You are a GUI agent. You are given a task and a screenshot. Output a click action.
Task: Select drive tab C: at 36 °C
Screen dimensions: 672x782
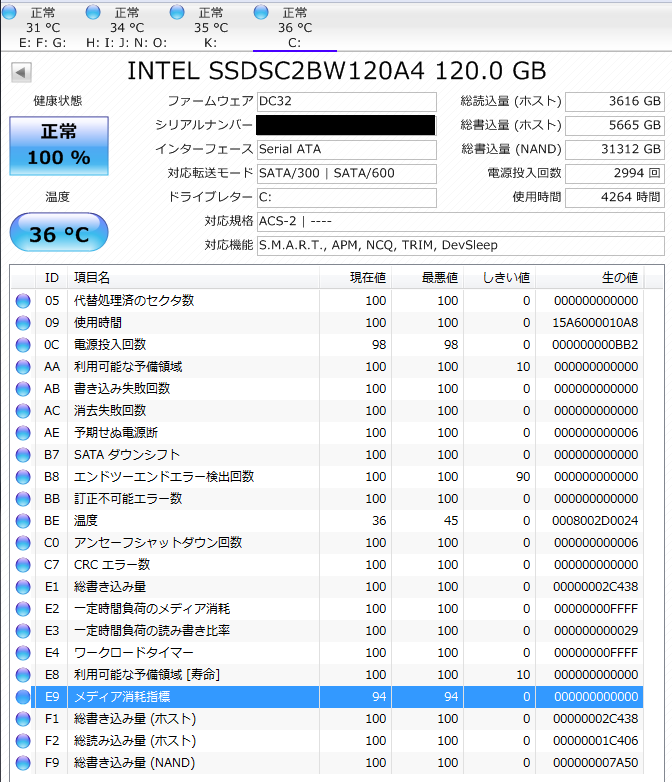pyautogui.click(x=294, y=26)
